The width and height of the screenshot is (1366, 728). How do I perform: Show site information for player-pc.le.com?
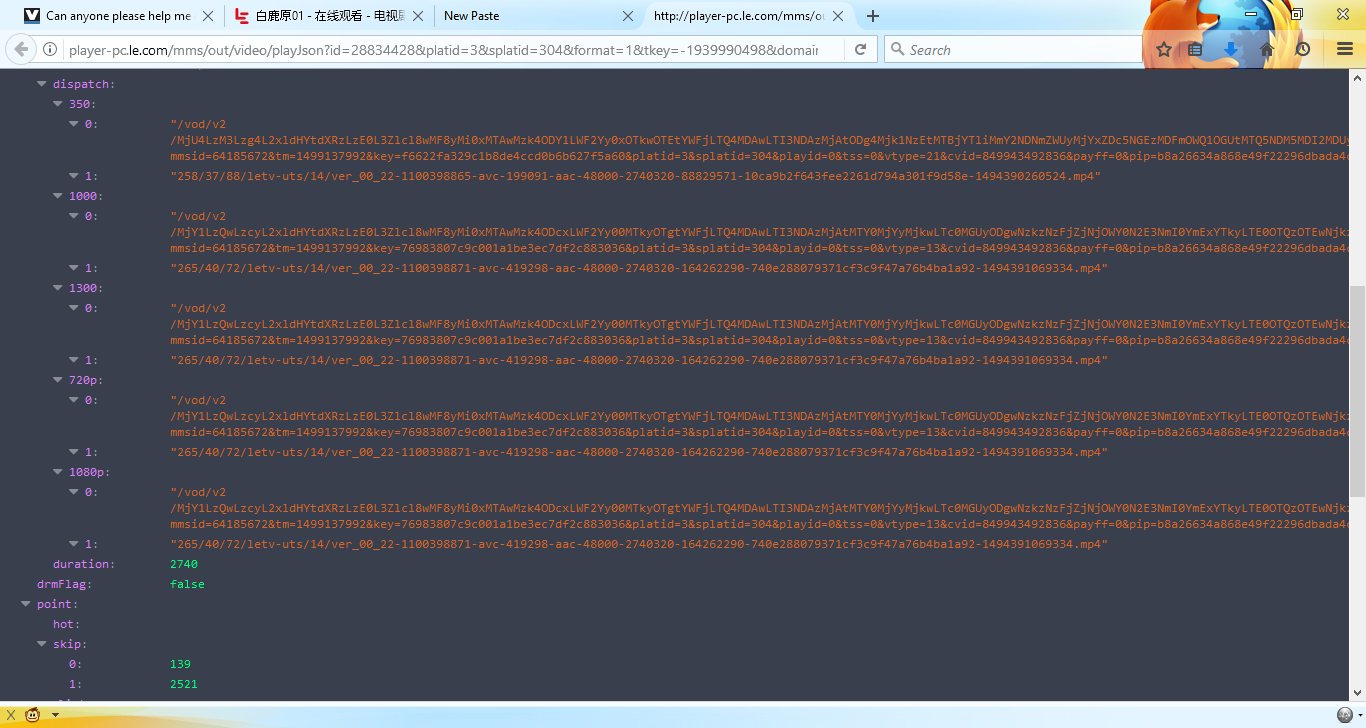49,49
